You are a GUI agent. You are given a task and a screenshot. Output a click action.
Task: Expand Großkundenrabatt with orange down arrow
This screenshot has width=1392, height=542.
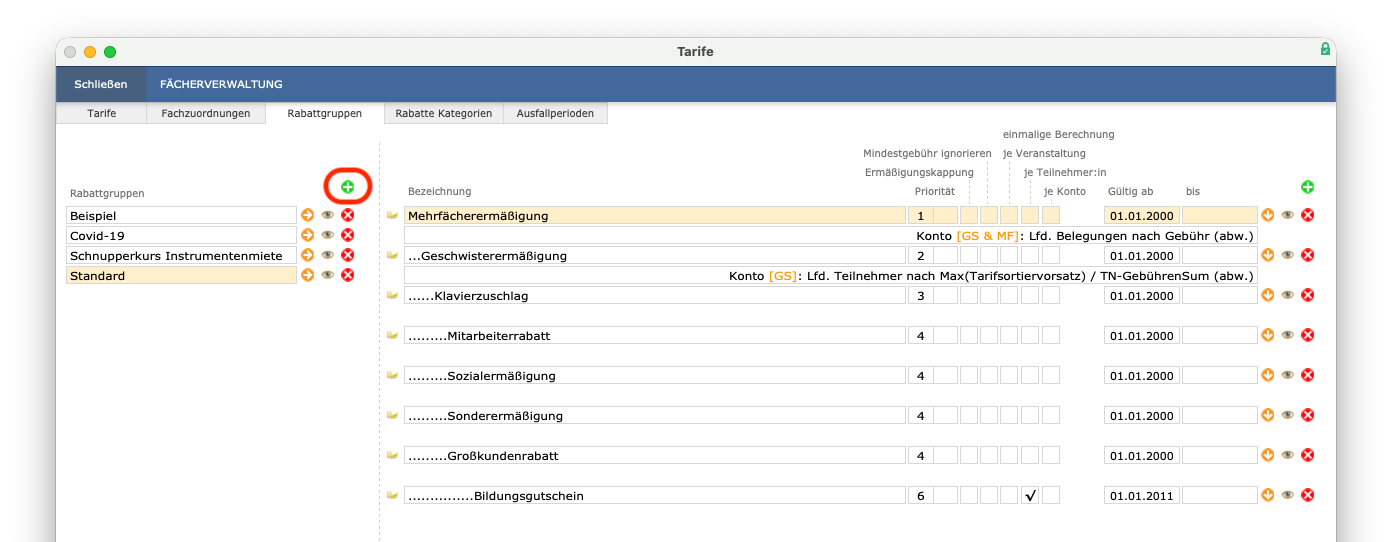pos(1268,455)
